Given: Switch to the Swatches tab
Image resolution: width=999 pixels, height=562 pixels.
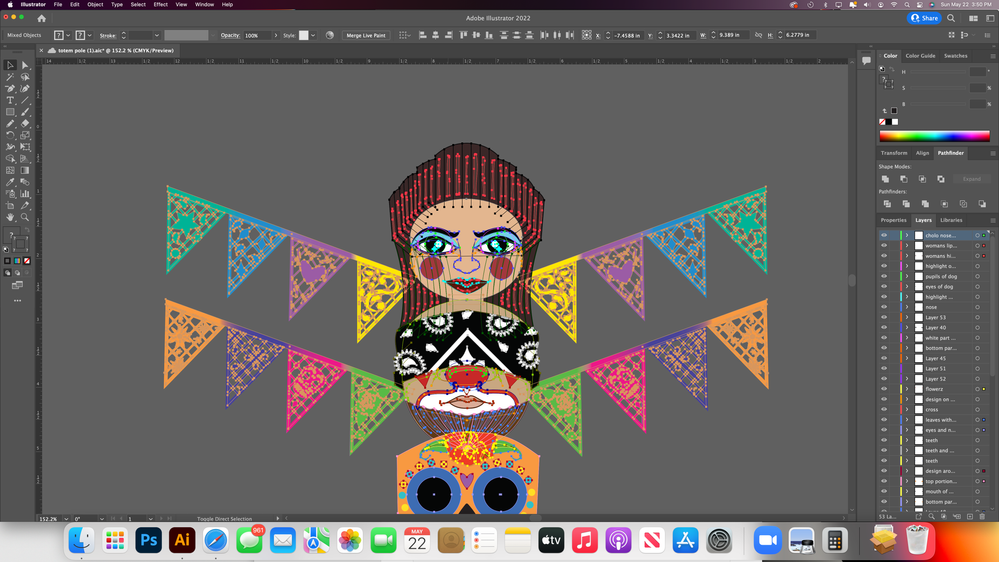Looking at the screenshot, I should tap(955, 56).
